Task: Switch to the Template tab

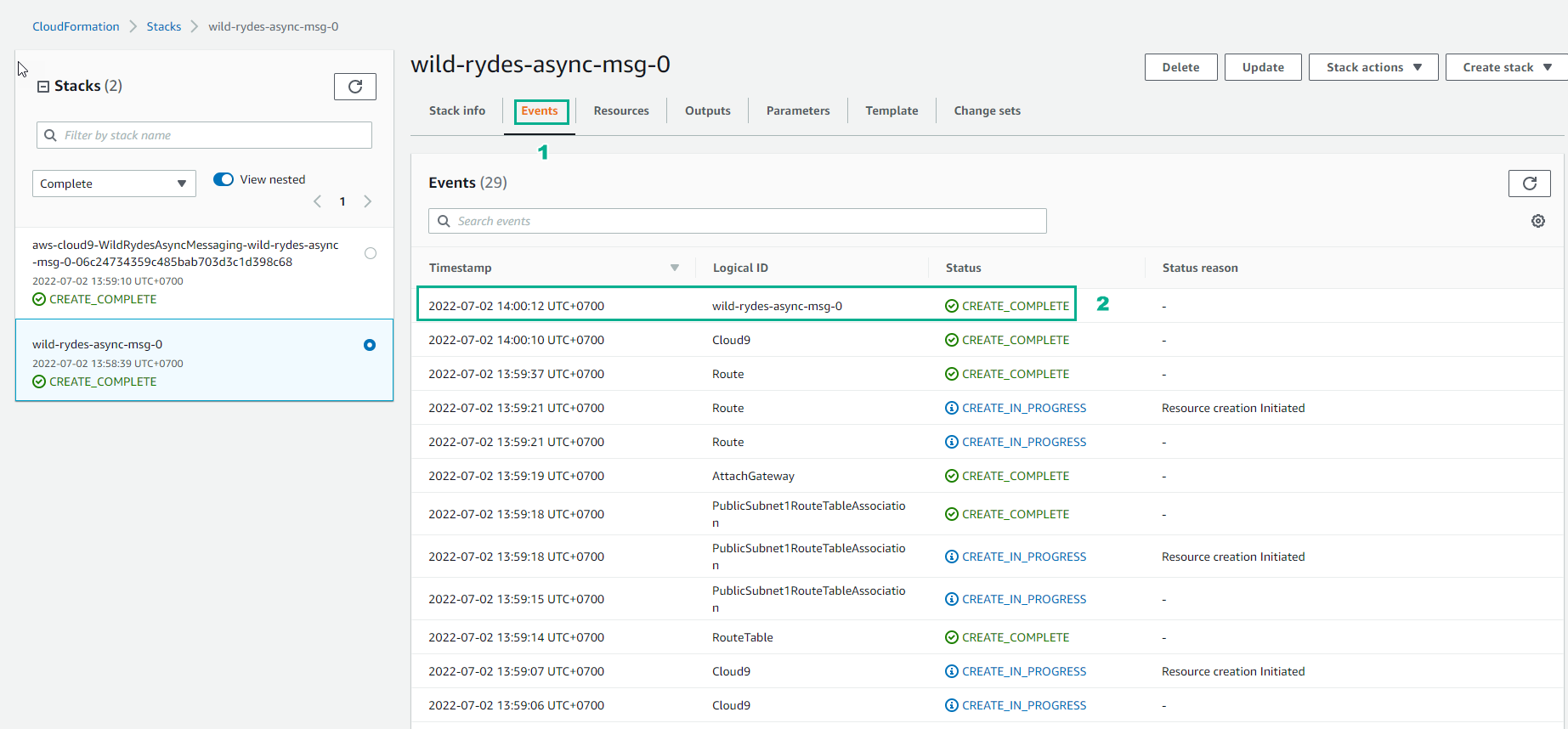Action: click(x=892, y=110)
